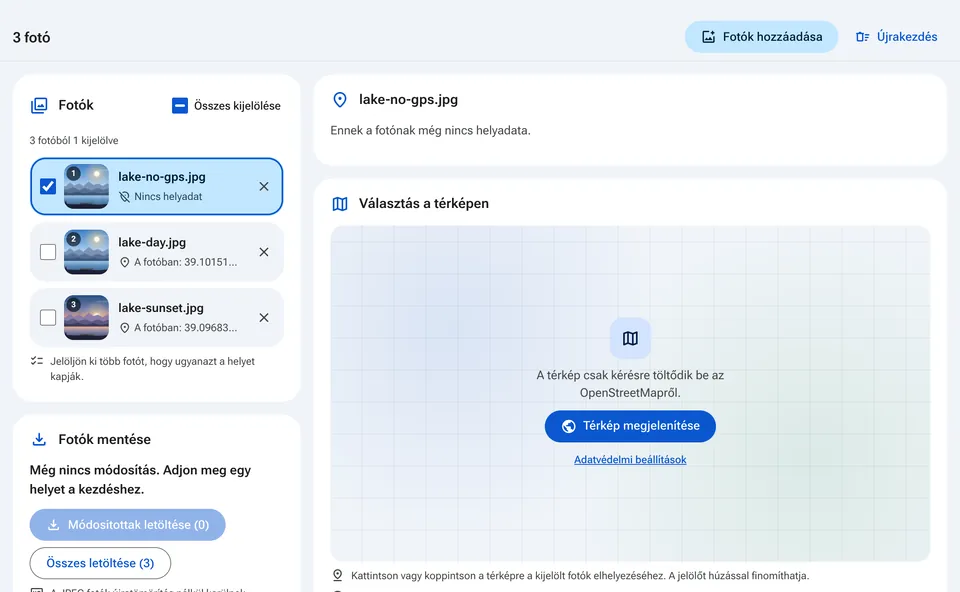Check the lake-day.jpg checkbox
Viewport: 960px width, 592px height.
point(48,252)
